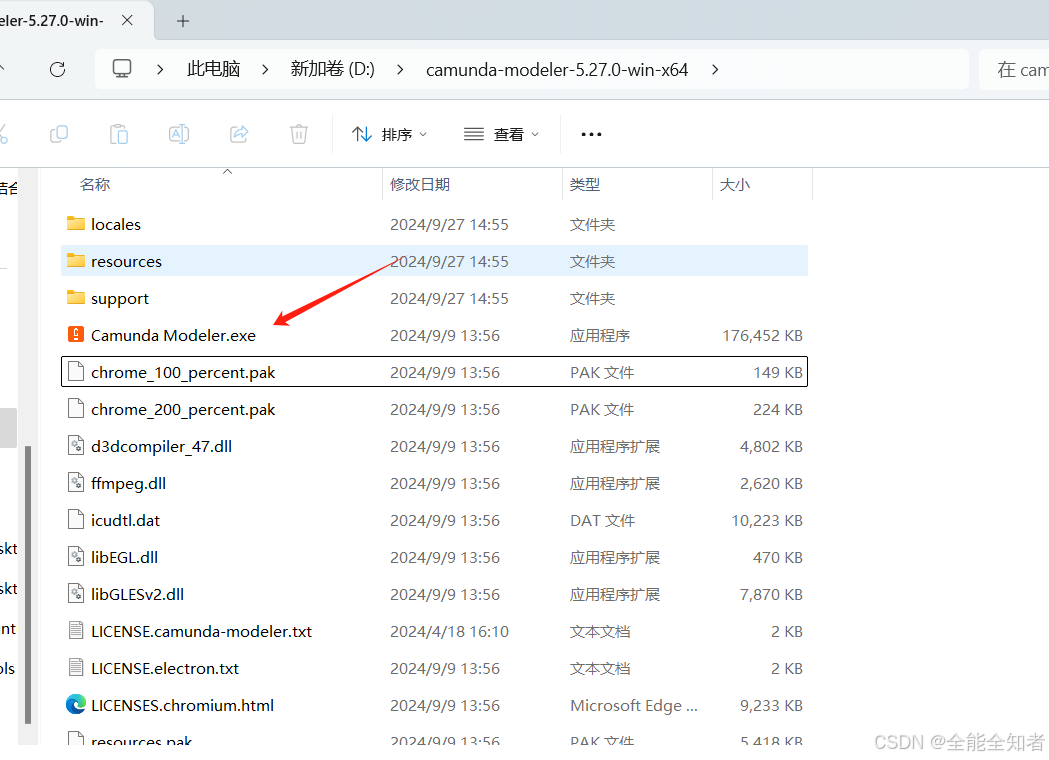Click camunda-modeler-5.27.0-win-x64 breadcrumb

click(x=557, y=70)
